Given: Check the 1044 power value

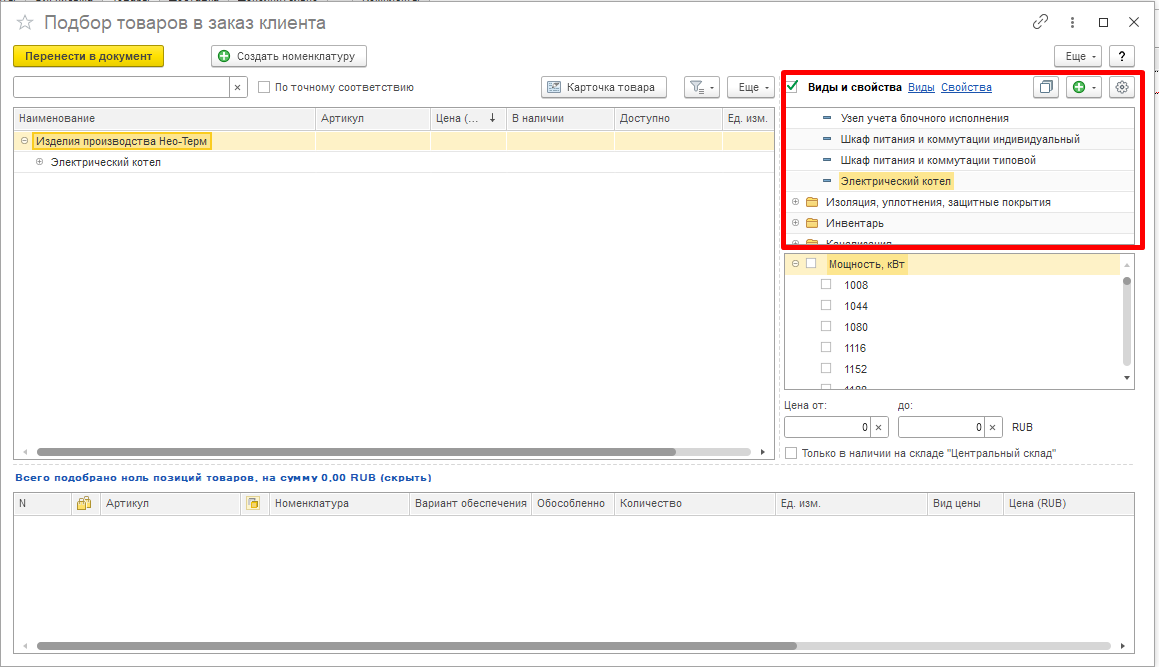Looking at the screenshot, I should (826, 305).
